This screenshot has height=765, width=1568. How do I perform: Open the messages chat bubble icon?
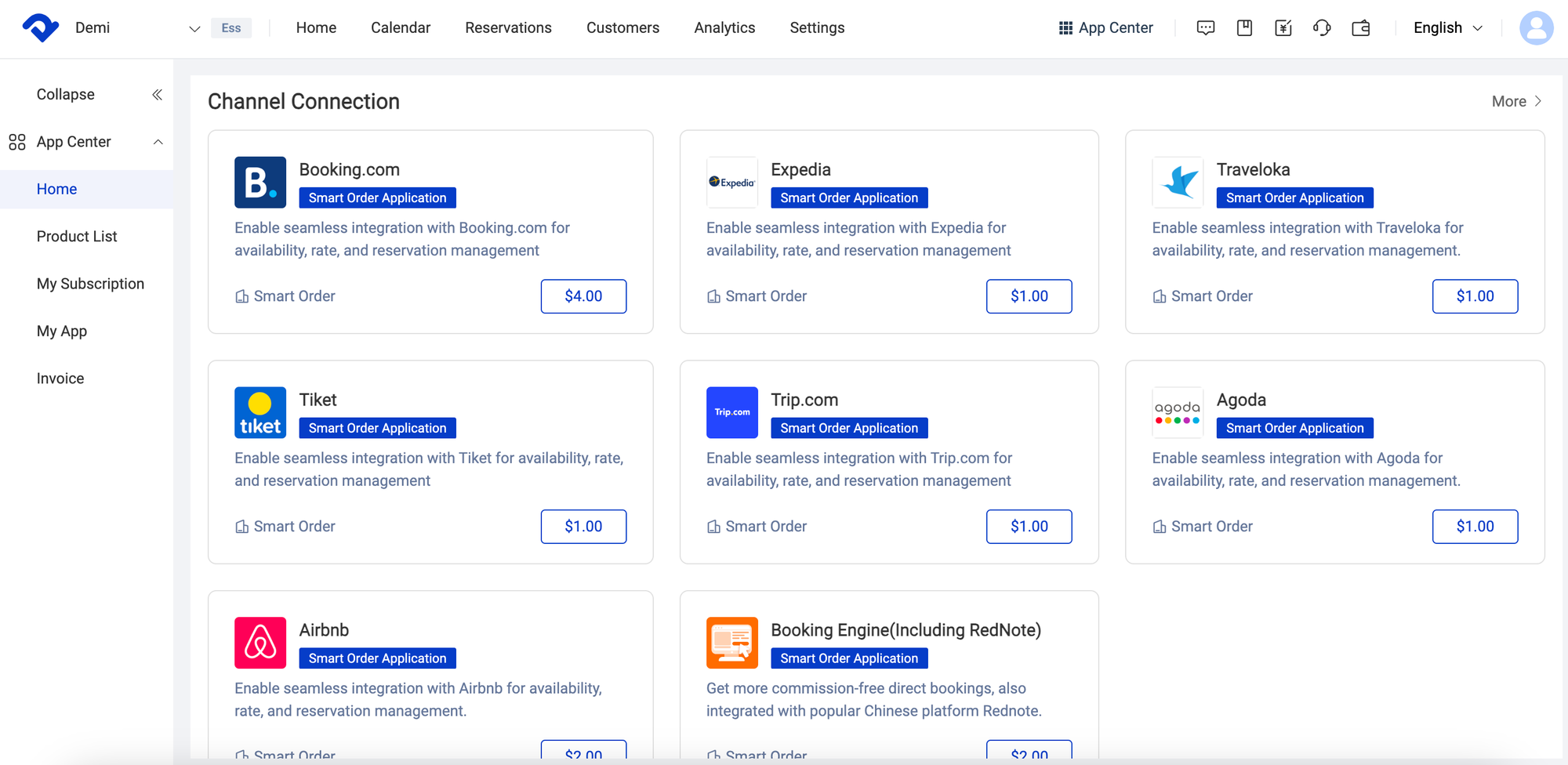point(1205,28)
